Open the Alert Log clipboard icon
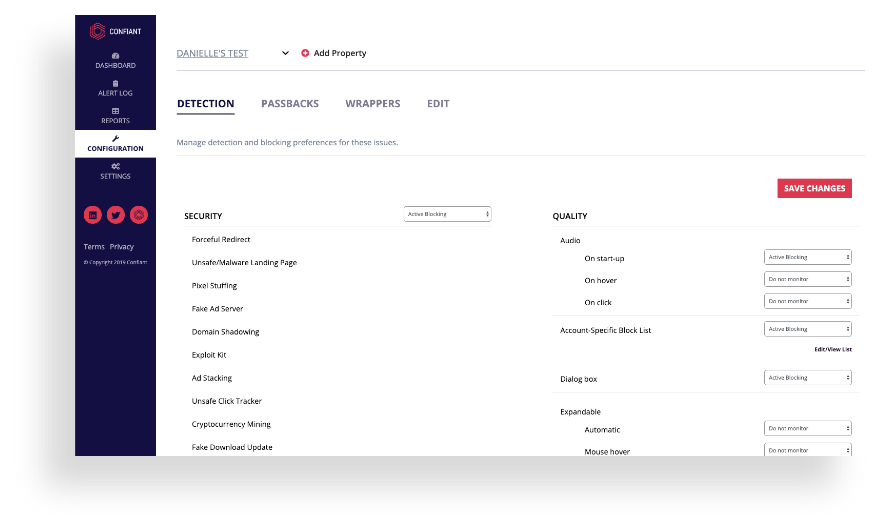This screenshot has height=531, width=880. click(x=115, y=84)
